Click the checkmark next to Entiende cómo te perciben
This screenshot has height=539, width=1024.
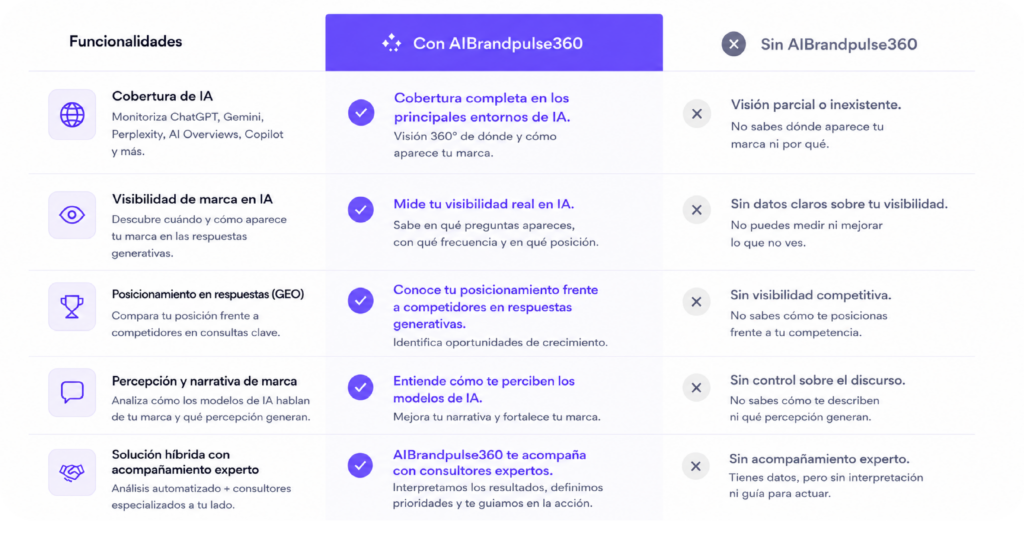[360, 387]
